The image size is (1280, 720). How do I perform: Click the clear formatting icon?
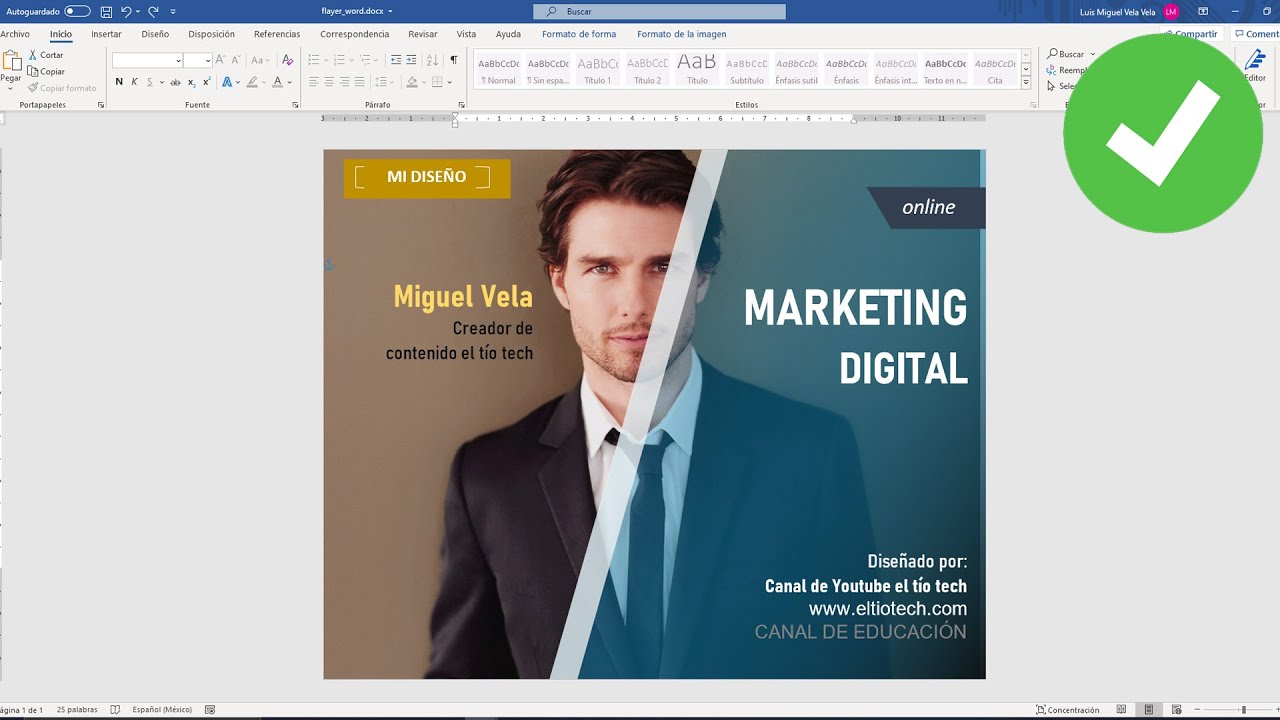(x=288, y=60)
